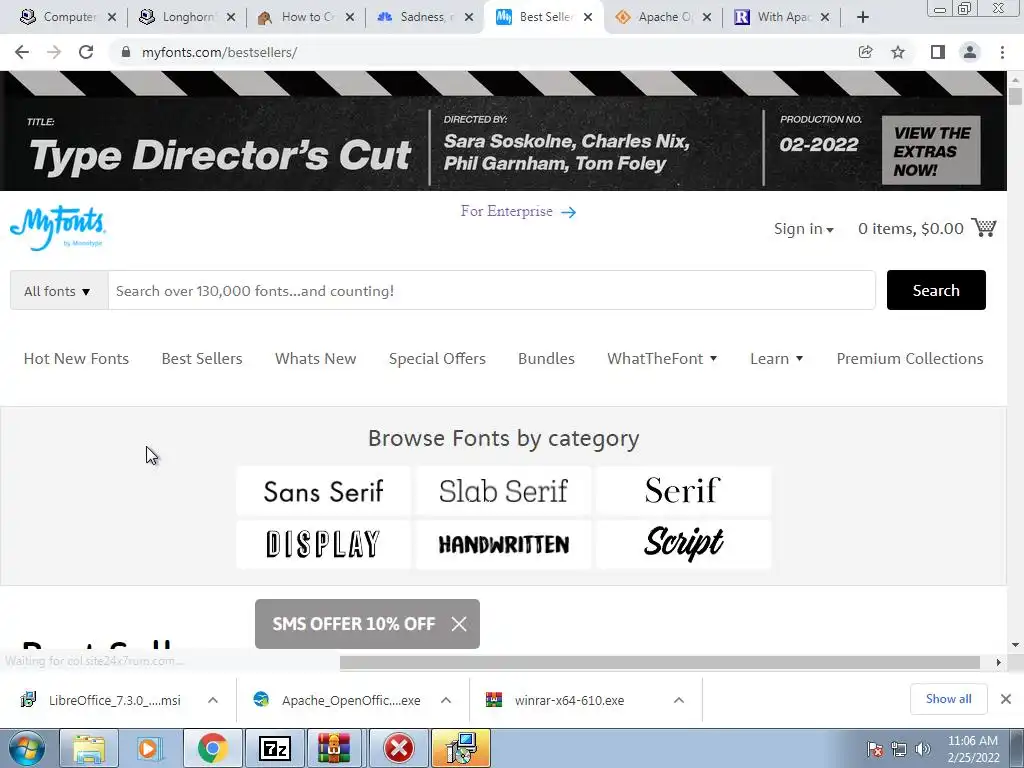Expand LibreOffice download options chevron
This screenshot has width=1024, height=768.
point(213,700)
